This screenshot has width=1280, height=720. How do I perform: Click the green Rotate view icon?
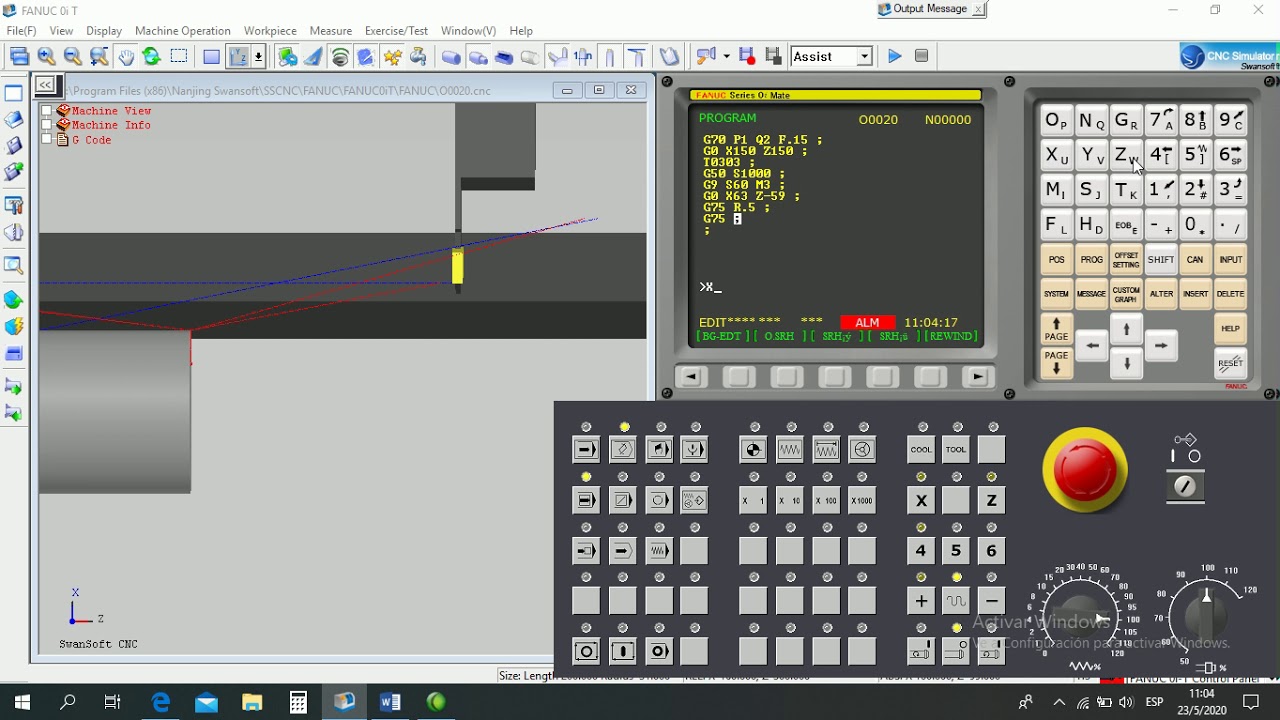(152, 57)
